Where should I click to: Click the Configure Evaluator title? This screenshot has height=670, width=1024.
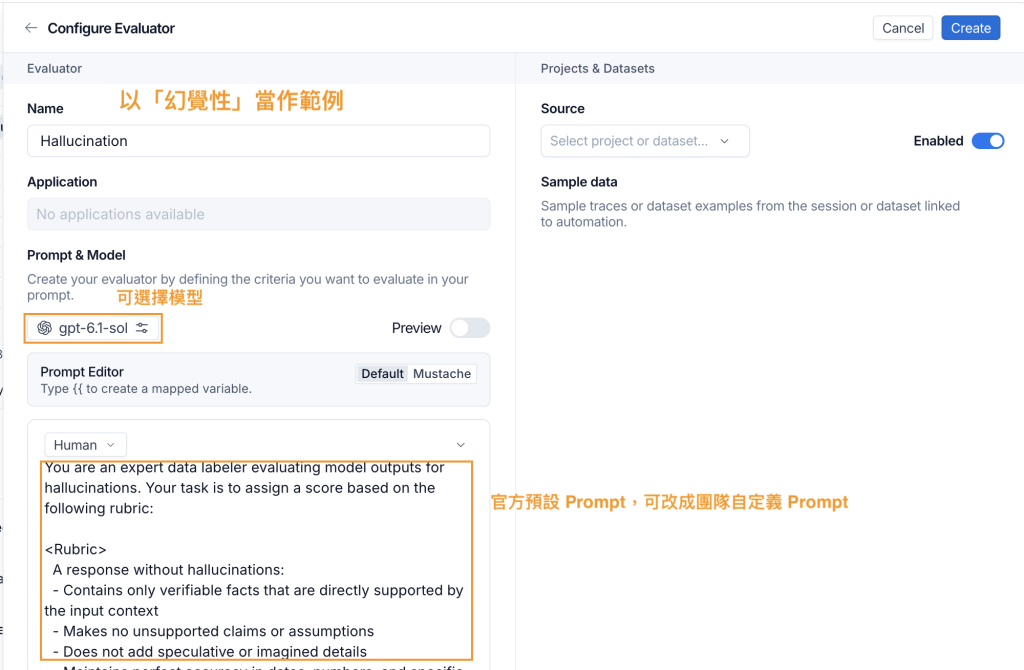click(x=111, y=28)
